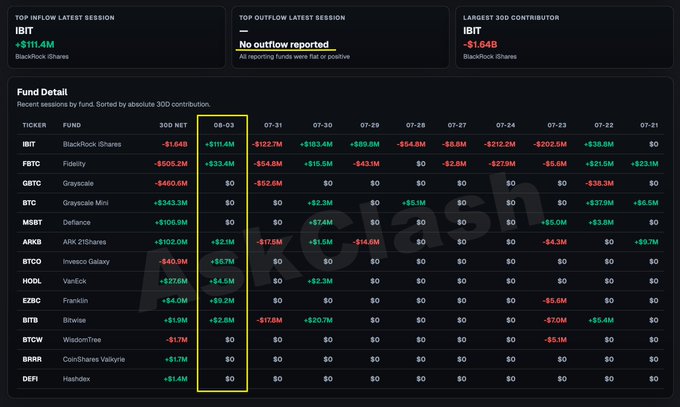Click the BRRR ticker cell
The height and width of the screenshot is (407, 680).
point(32,359)
